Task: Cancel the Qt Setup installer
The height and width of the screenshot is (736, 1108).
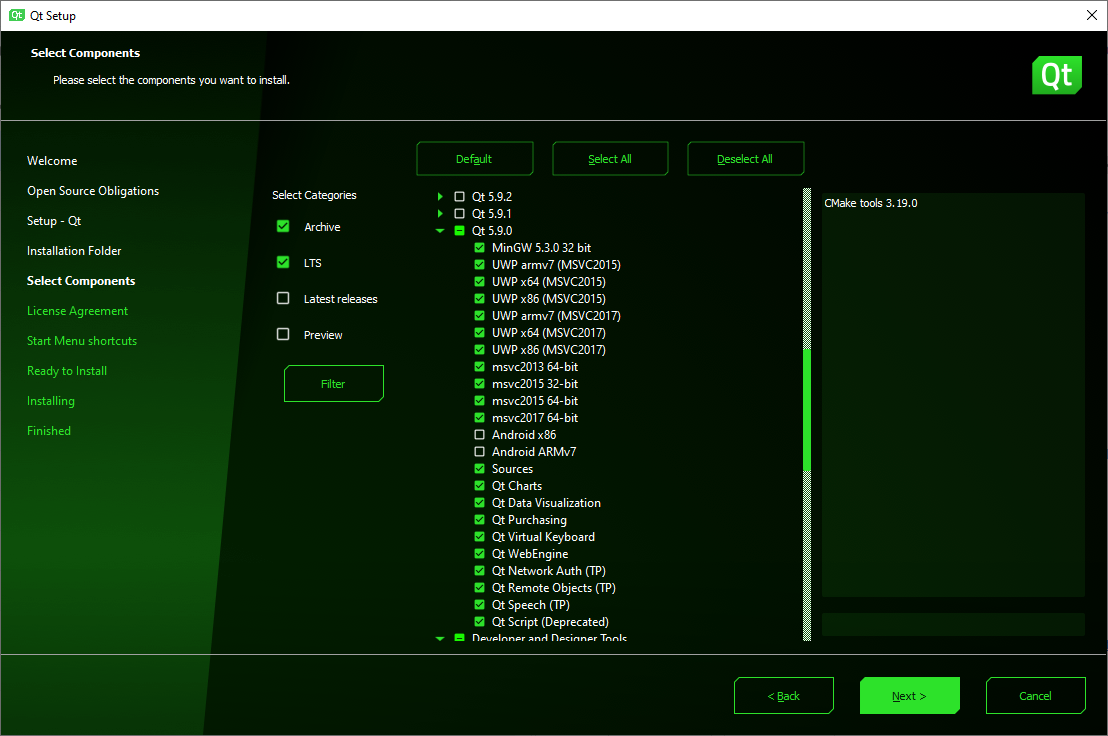Action: [1035, 696]
